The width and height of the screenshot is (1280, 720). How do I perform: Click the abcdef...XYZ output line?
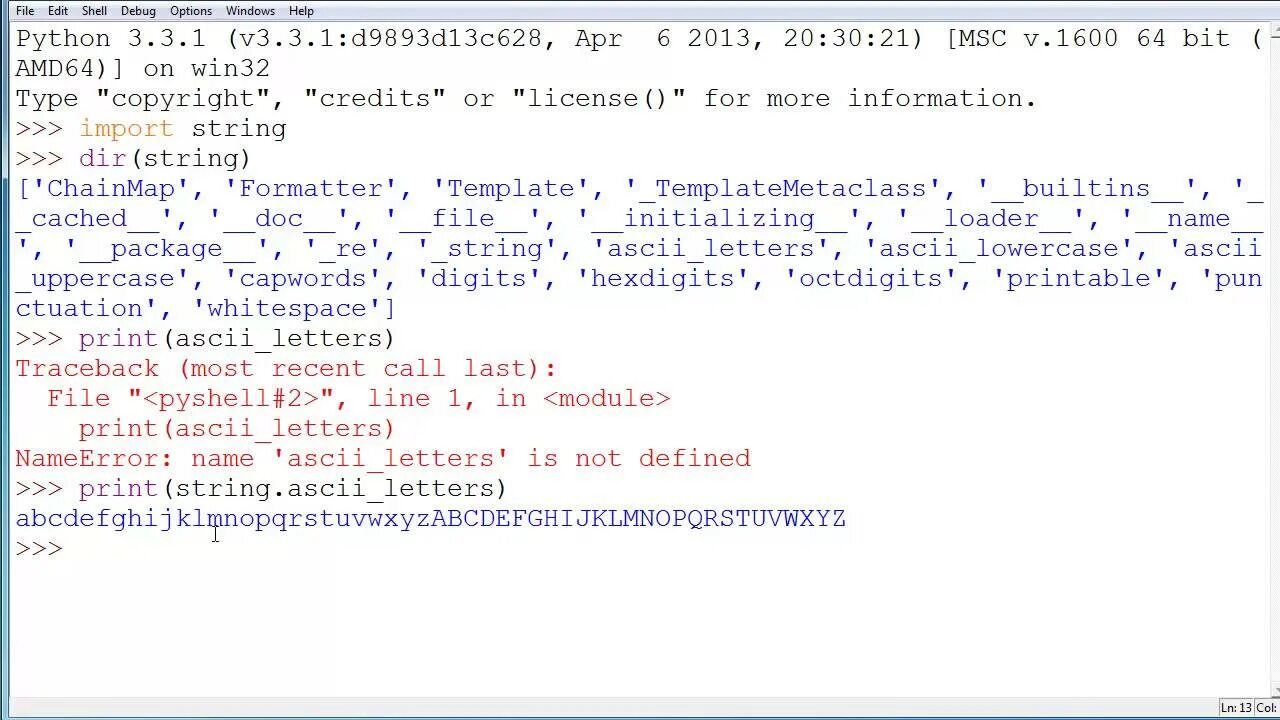coord(430,519)
